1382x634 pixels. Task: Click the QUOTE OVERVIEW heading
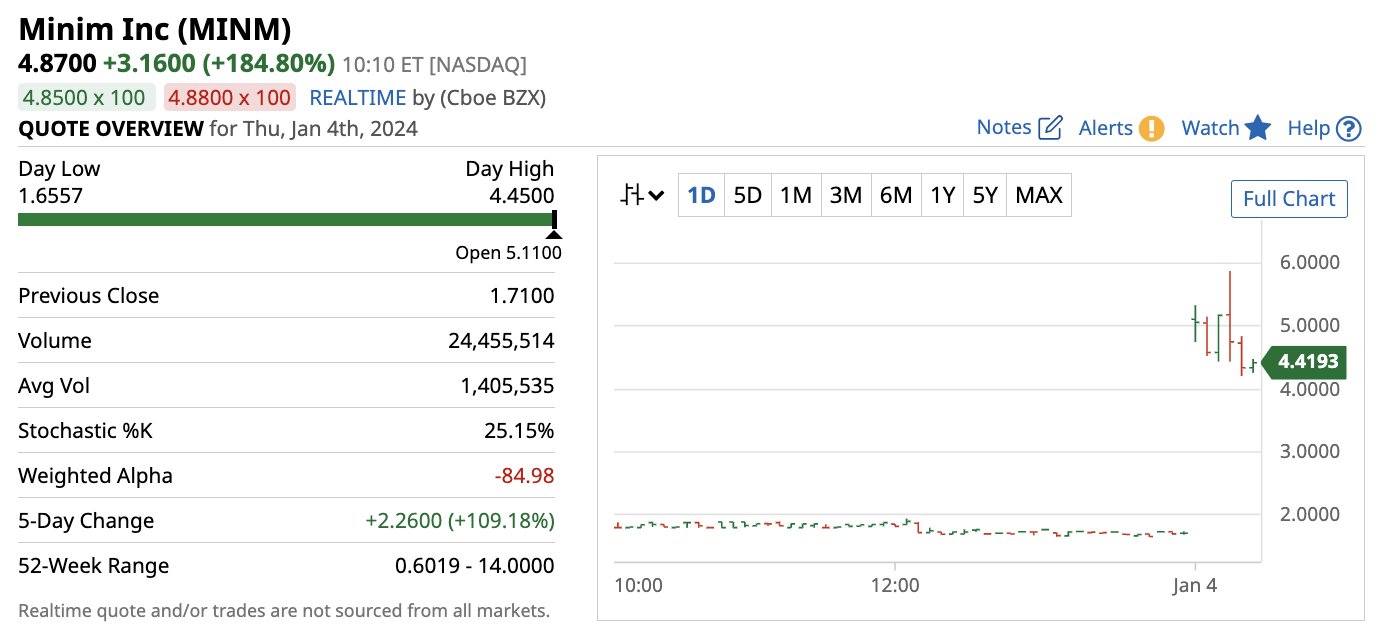pos(111,128)
